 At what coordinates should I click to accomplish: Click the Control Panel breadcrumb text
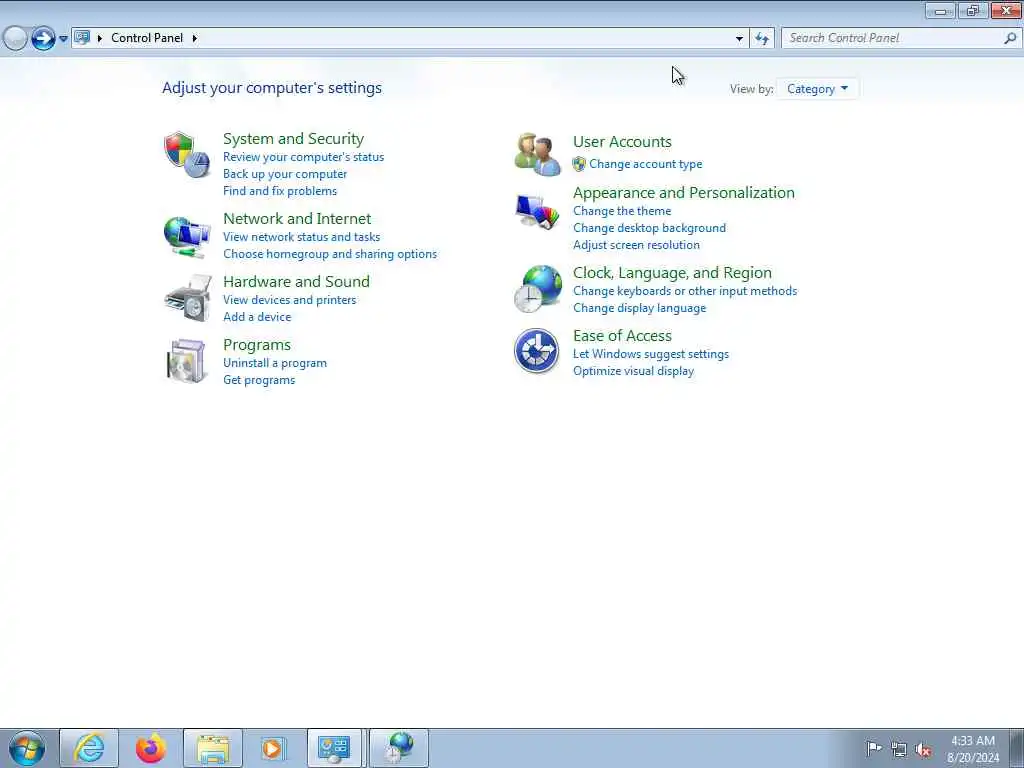click(147, 38)
